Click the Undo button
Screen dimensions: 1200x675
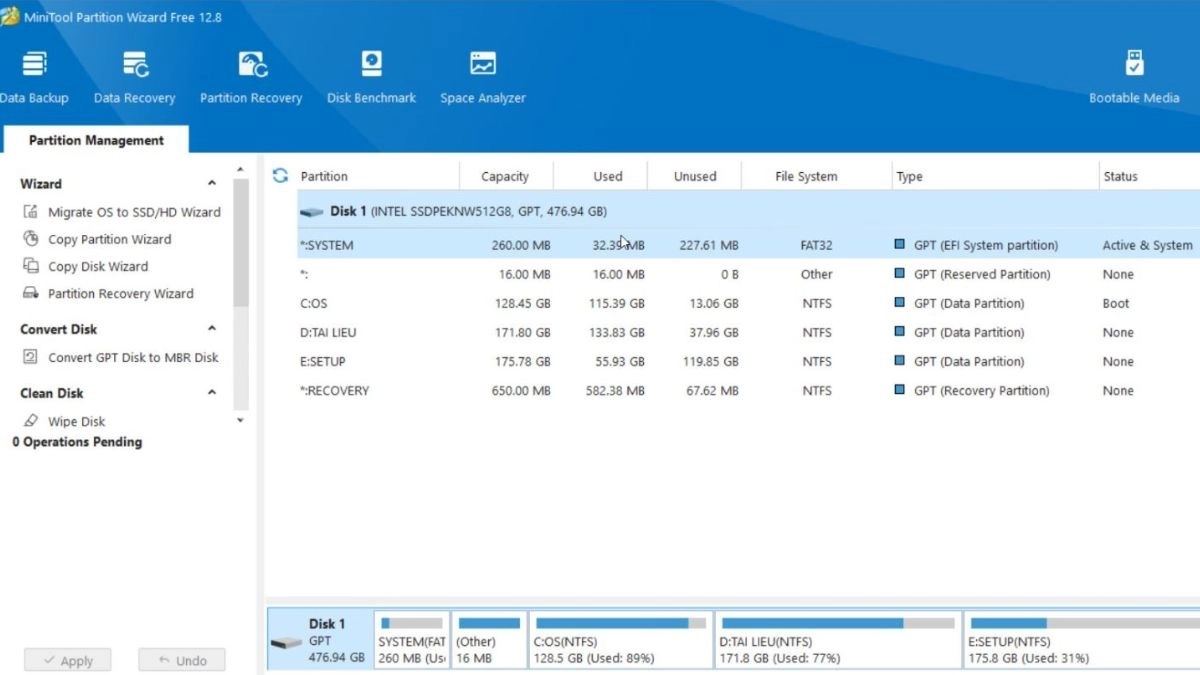tap(181, 660)
